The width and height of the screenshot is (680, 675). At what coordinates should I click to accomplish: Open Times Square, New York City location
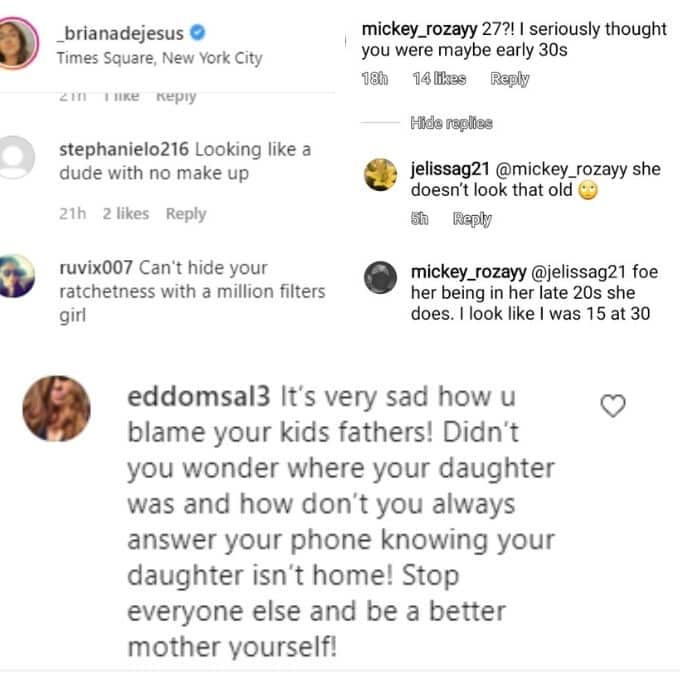[x=159, y=57]
